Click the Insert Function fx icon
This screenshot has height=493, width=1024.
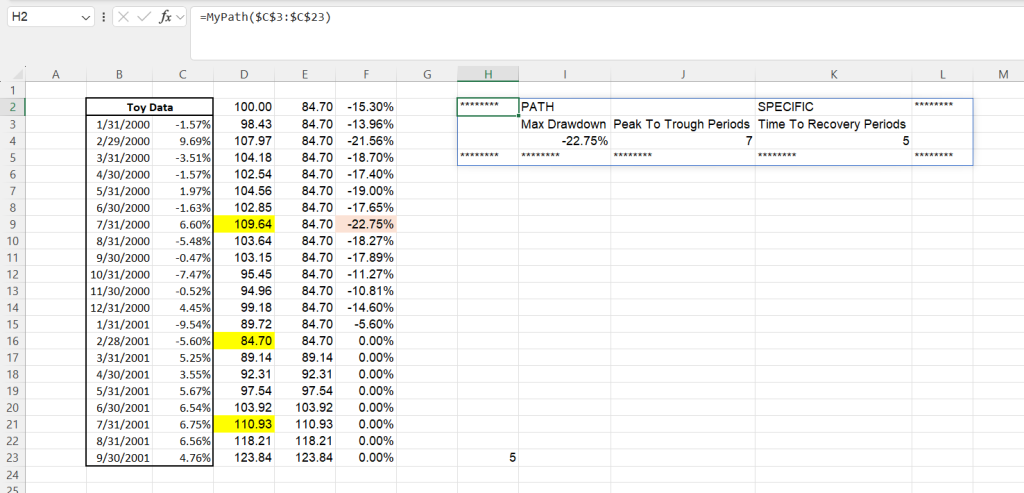tap(167, 18)
